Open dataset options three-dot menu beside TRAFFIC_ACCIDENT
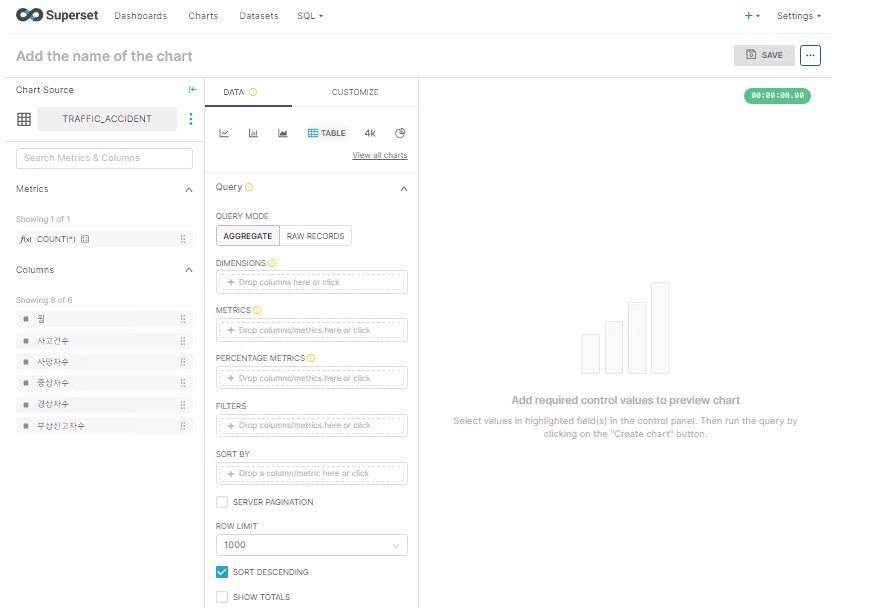This screenshot has height=608, width=875. (191, 119)
